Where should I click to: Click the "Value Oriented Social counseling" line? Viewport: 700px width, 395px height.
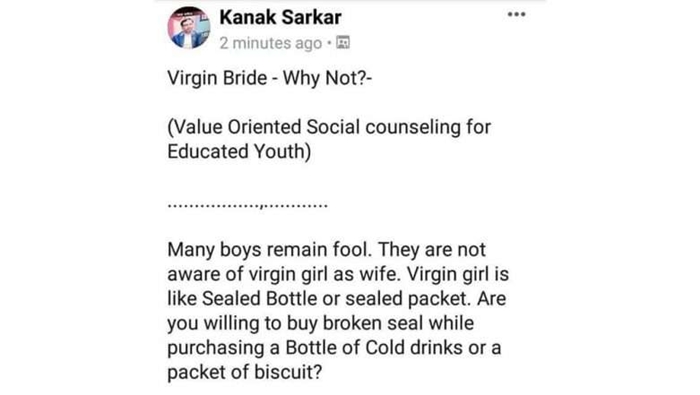(x=329, y=127)
